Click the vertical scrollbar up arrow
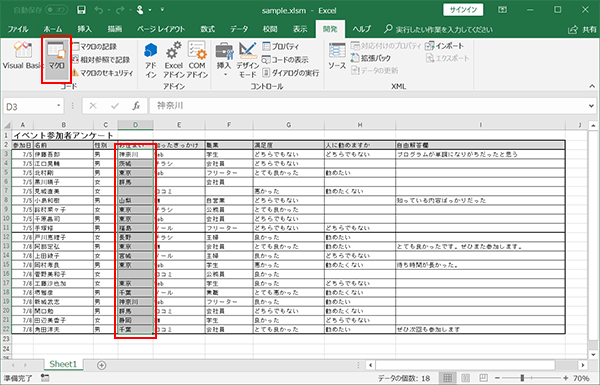Viewport: 600px width, 385px height. pos(593,125)
